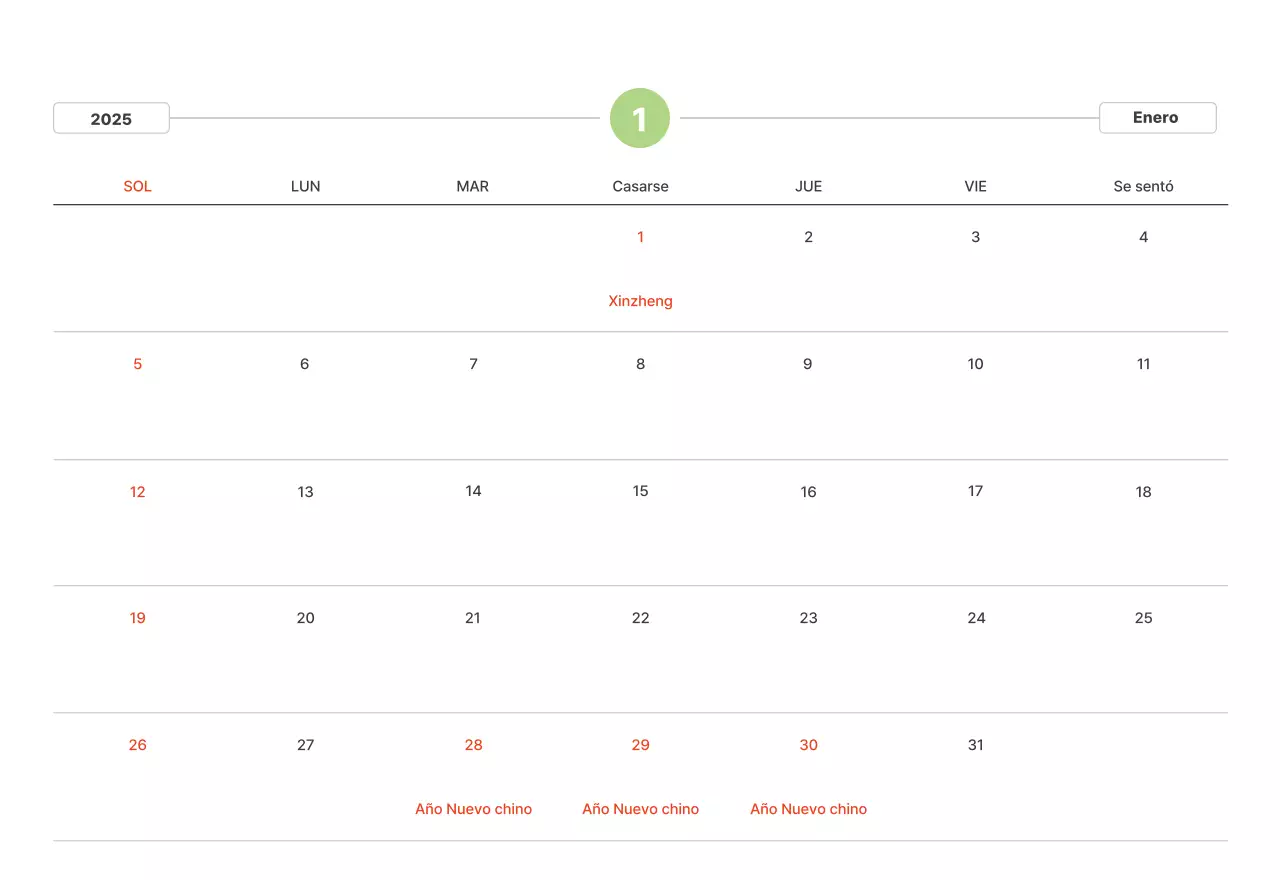
Task: Select date 12 in red
Action: click(138, 492)
